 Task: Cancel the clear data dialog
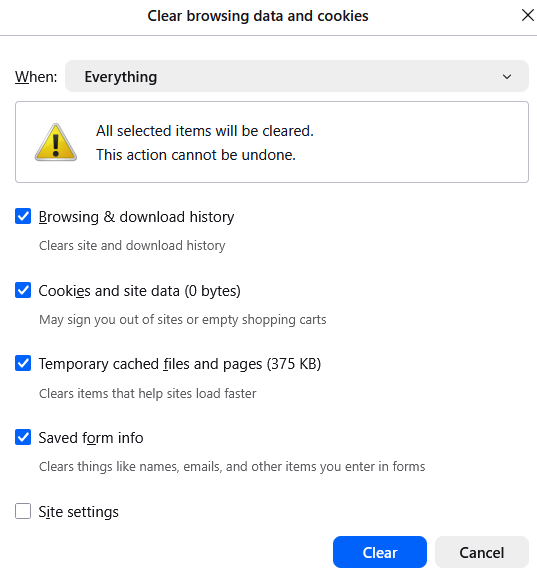481,552
